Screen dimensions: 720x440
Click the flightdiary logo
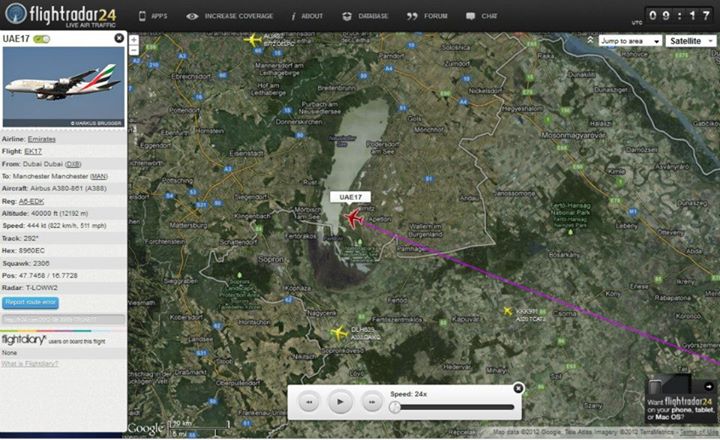(x=24, y=340)
